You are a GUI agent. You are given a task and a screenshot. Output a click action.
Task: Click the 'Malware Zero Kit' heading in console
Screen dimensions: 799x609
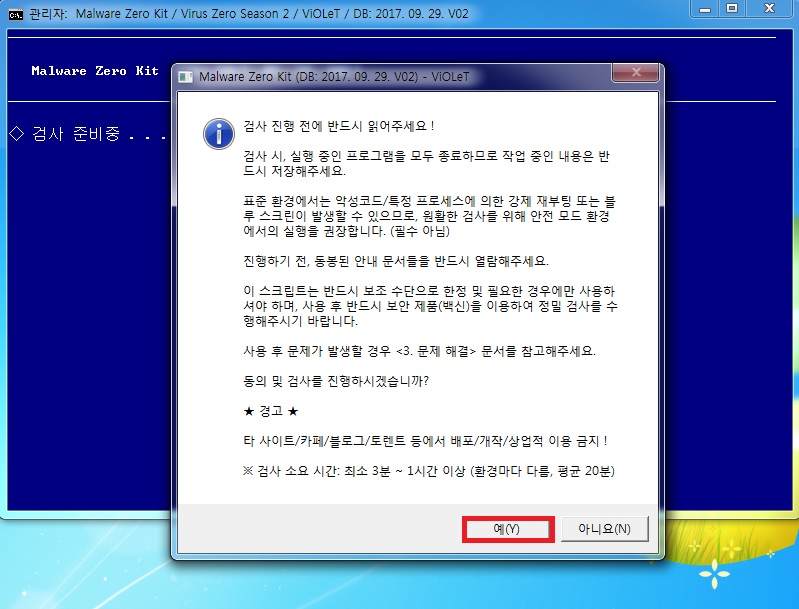click(95, 71)
